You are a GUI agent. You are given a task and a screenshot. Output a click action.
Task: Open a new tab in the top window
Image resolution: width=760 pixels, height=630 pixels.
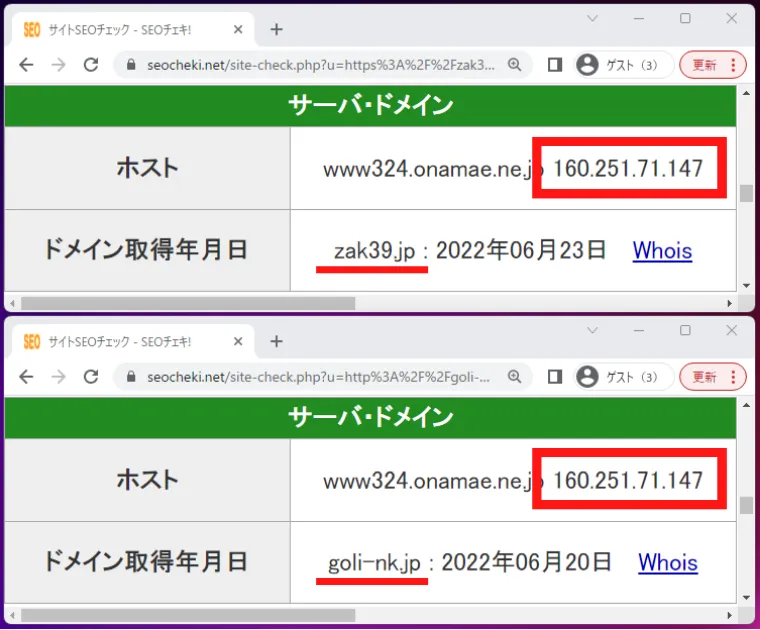coord(277,30)
